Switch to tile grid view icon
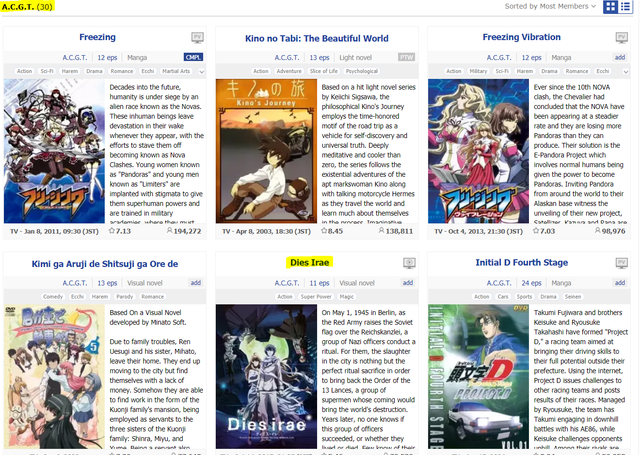Screen dimensions: 640x455 coord(612,7)
